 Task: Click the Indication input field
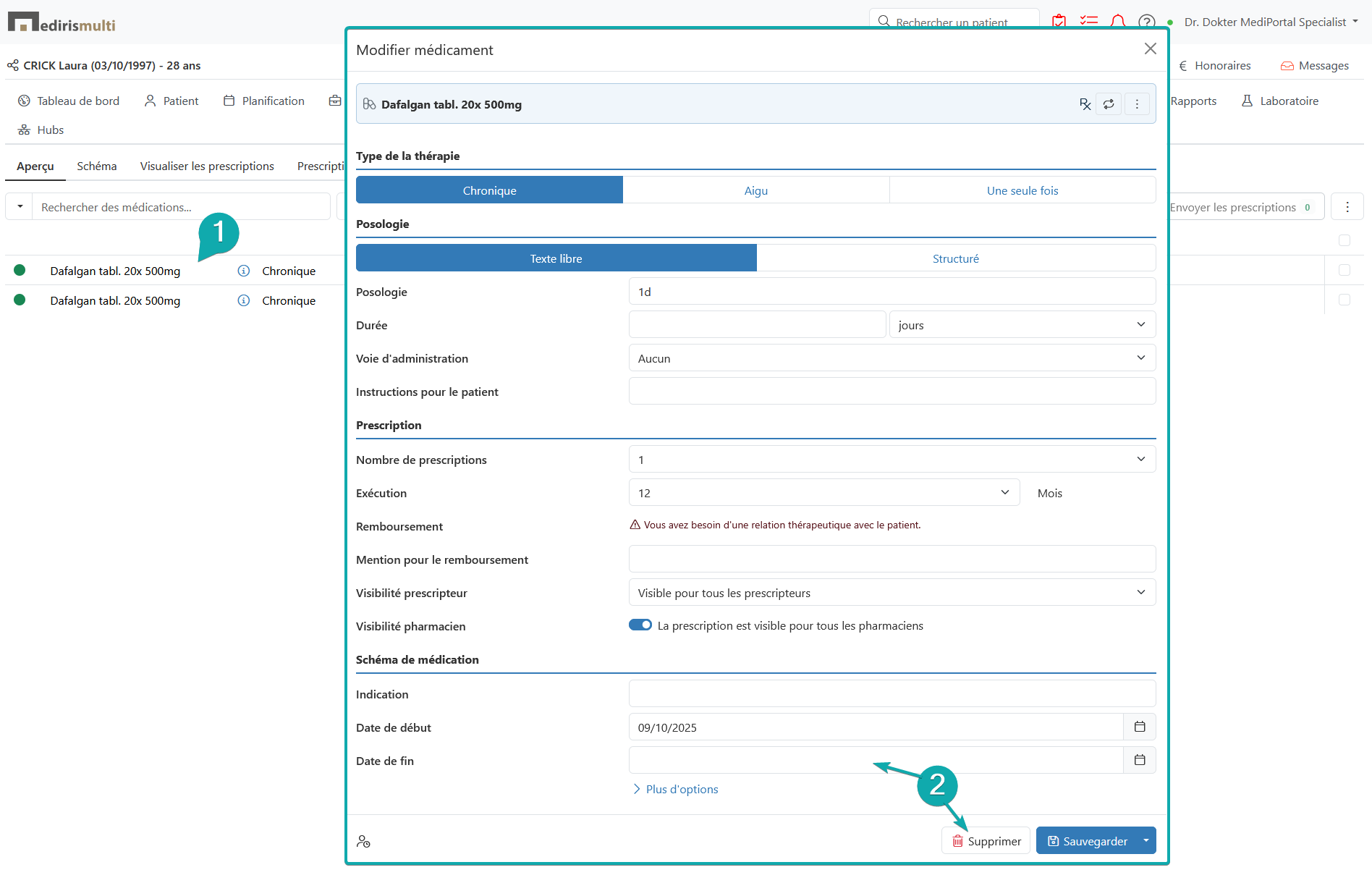click(x=892, y=694)
